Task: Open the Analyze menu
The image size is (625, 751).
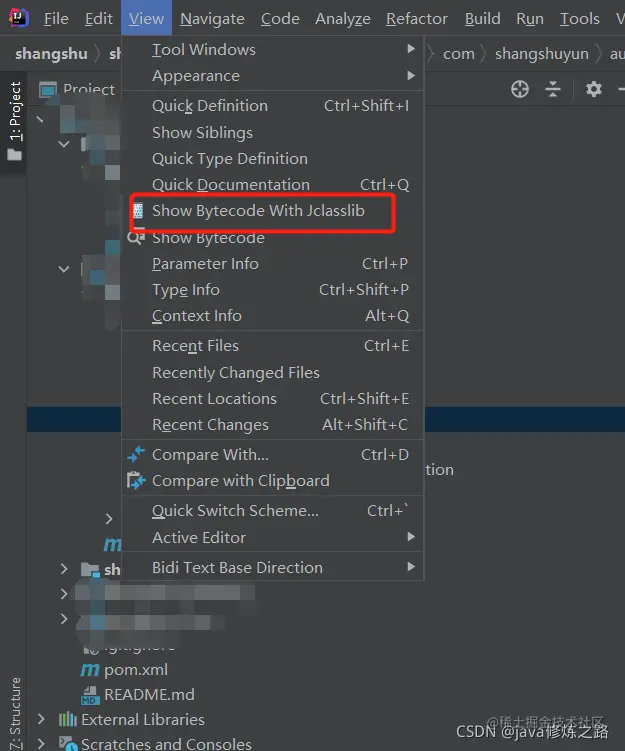Action: pos(343,19)
